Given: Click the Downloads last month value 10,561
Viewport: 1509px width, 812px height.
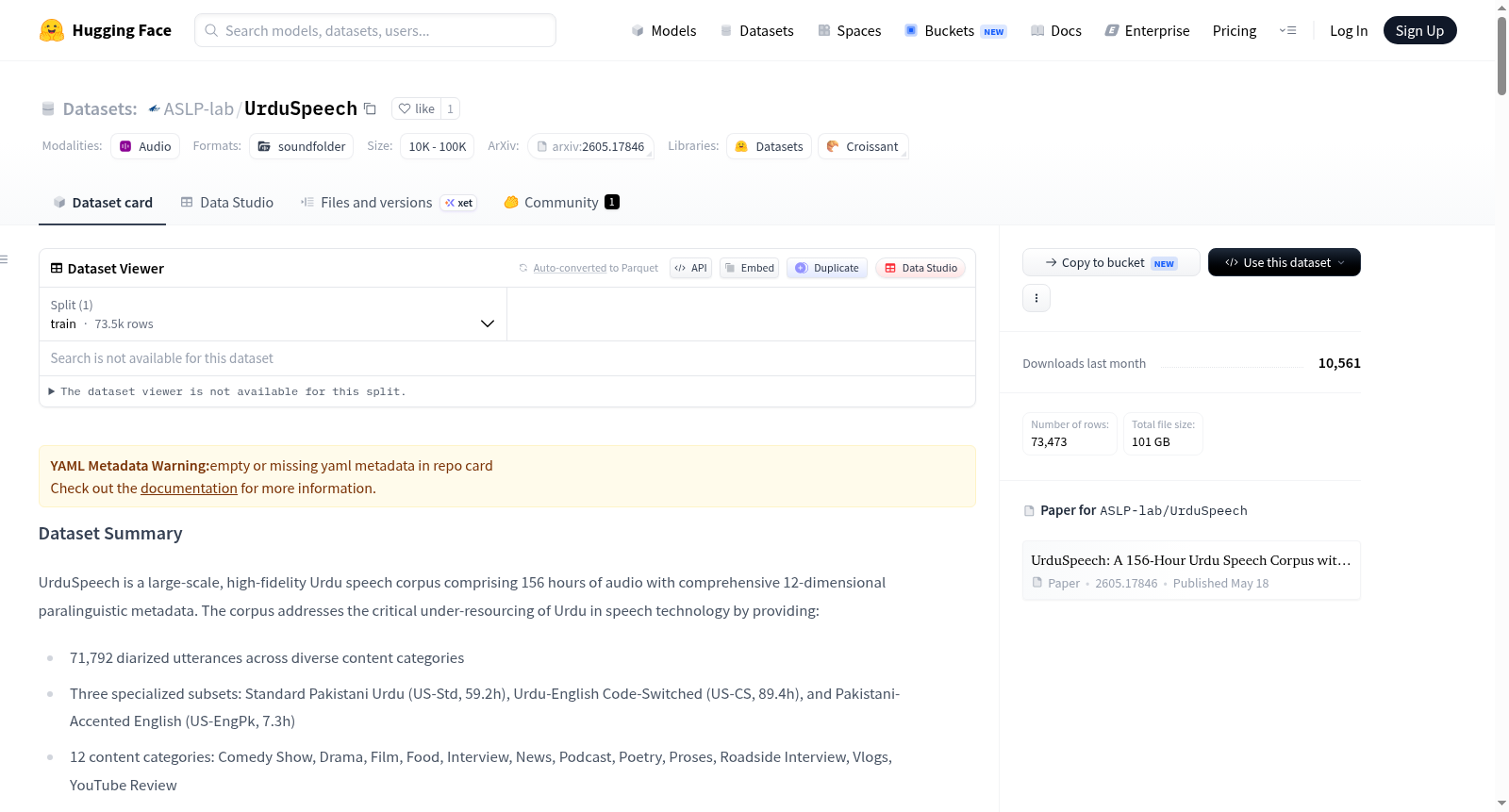Looking at the screenshot, I should click(x=1339, y=363).
